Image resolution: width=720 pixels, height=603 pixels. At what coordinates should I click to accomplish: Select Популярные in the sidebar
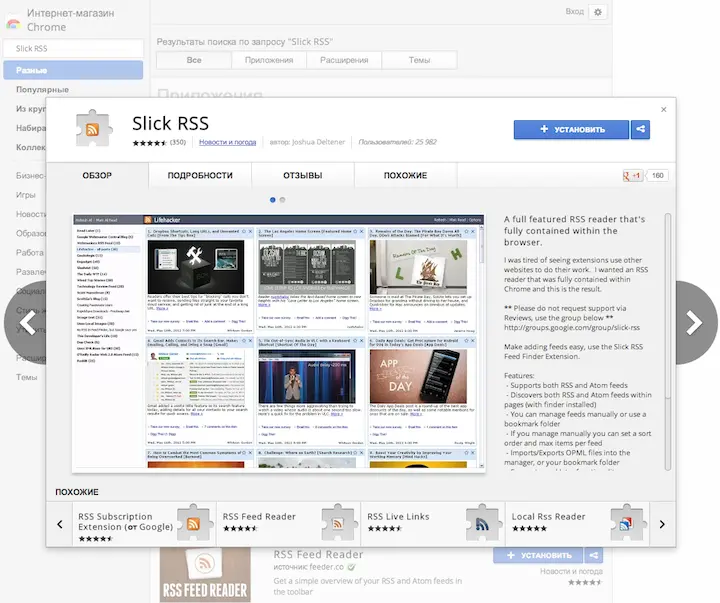point(42,90)
